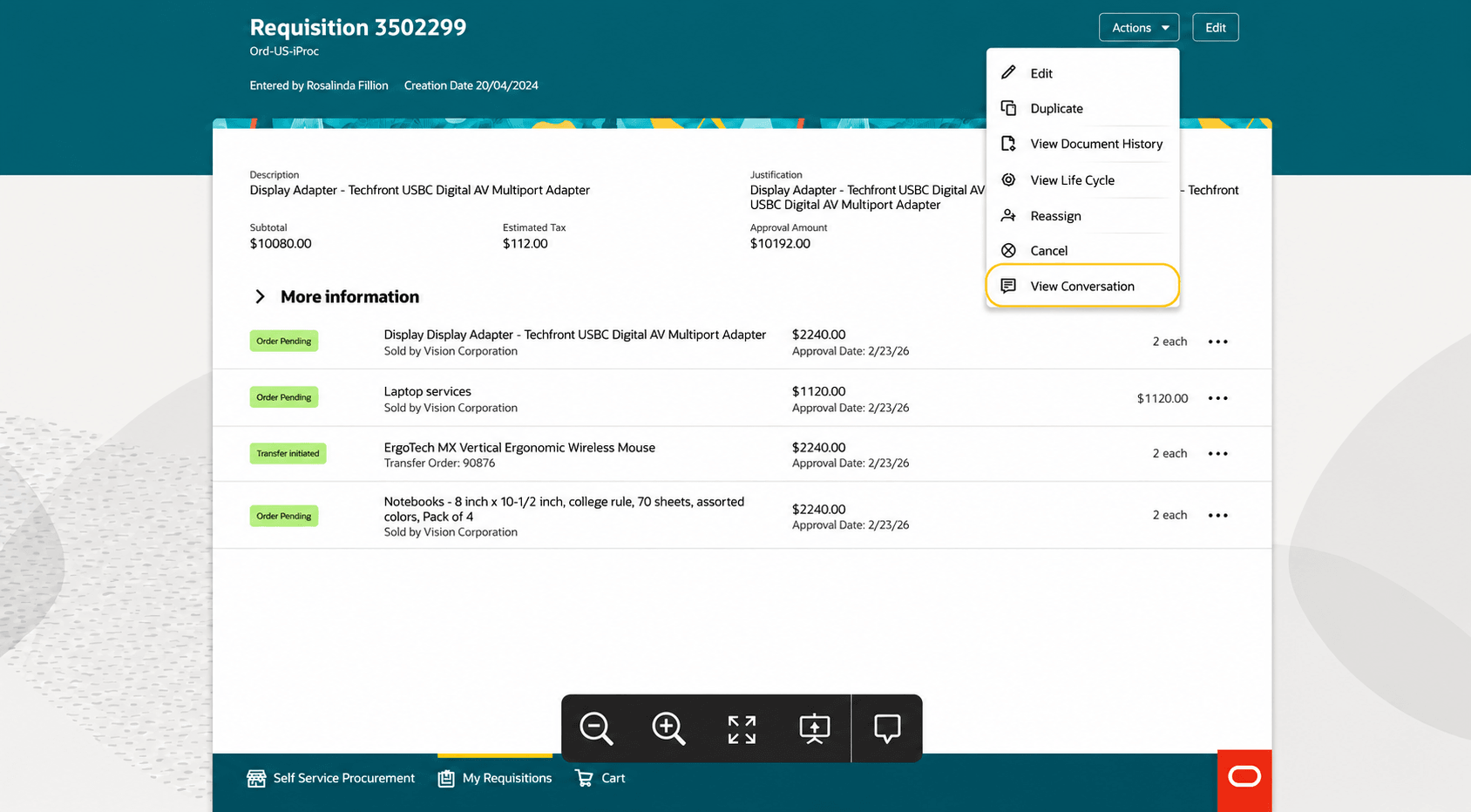Click the Notebooks item description

click(x=564, y=509)
